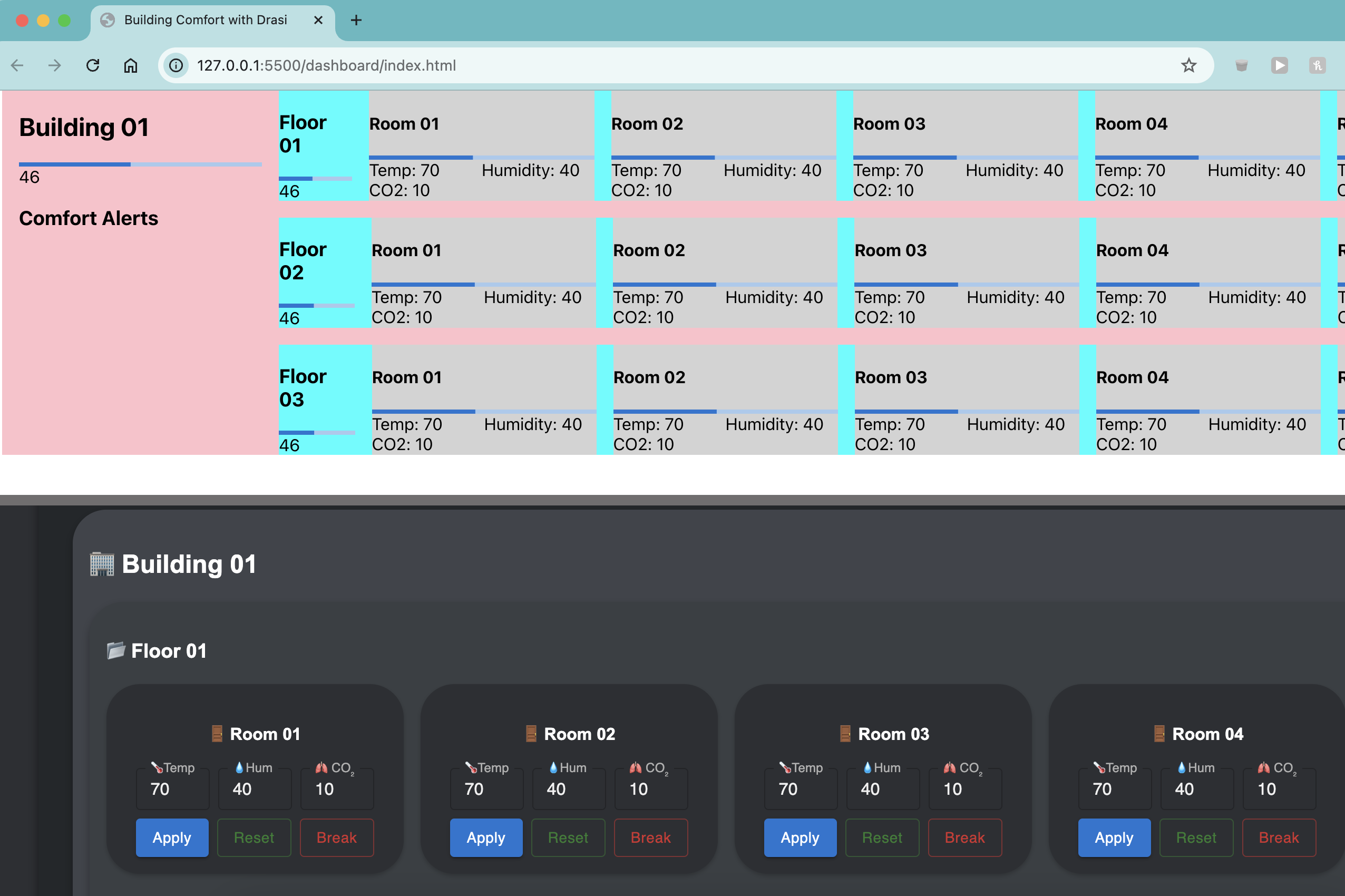Screen dimensions: 1345x896
Task: Break the Room 03 comfort level
Action: (x=965, y=837)
